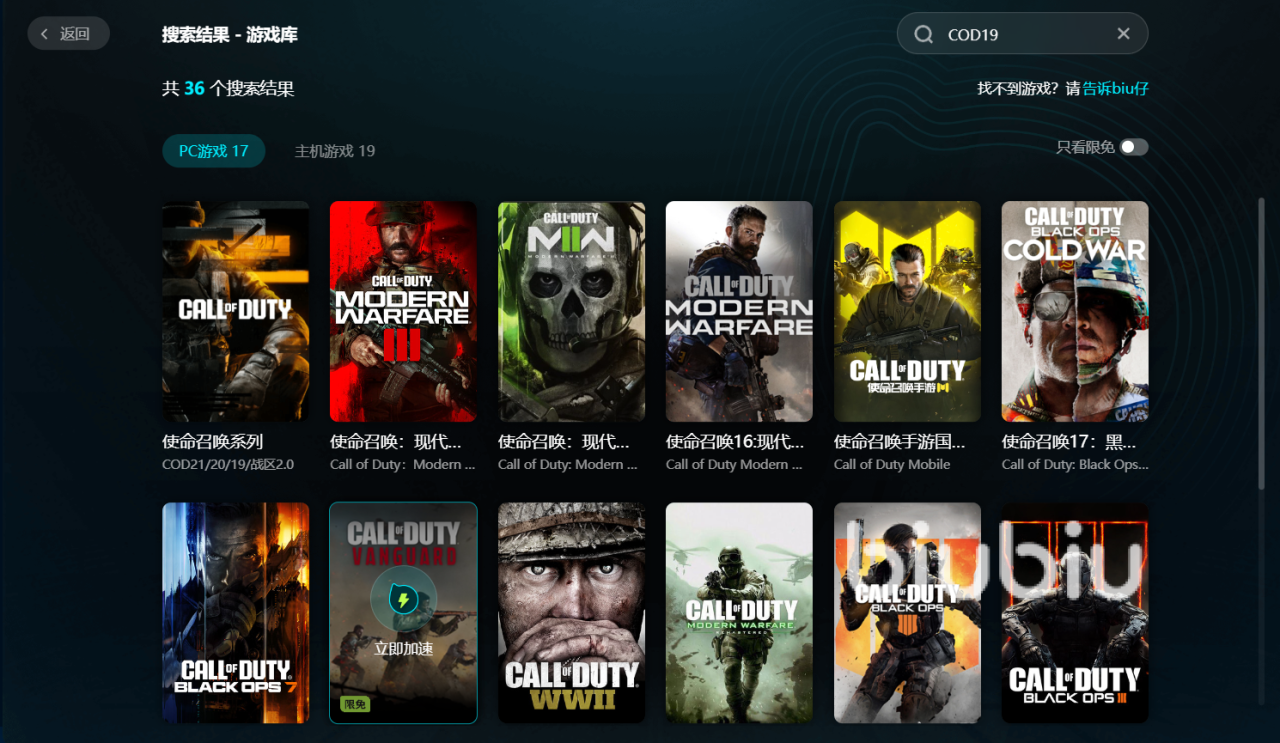Click the lightning accelerate icon on Vanguard
This screenshot has width=1280, height=743.
pos(403,600)
